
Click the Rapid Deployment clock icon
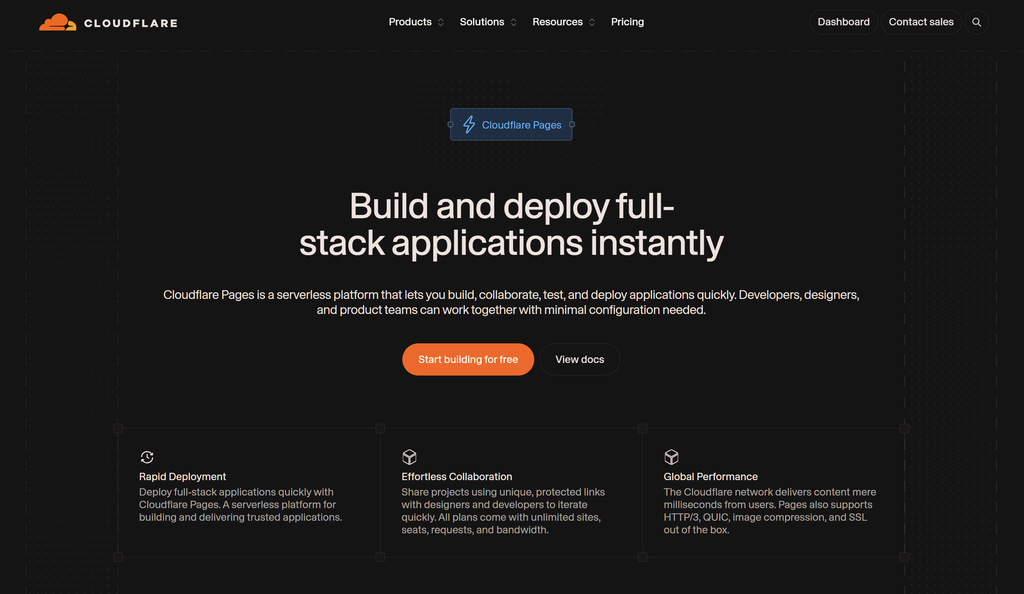tap(147, 457)
